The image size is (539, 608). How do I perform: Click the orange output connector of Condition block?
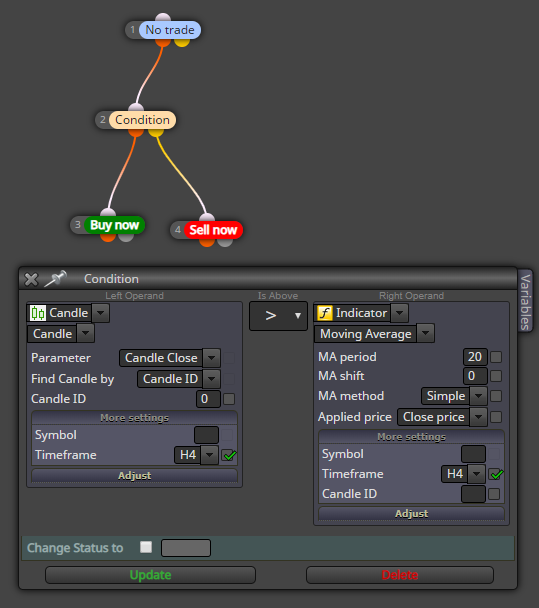click(x=136, y=132)
